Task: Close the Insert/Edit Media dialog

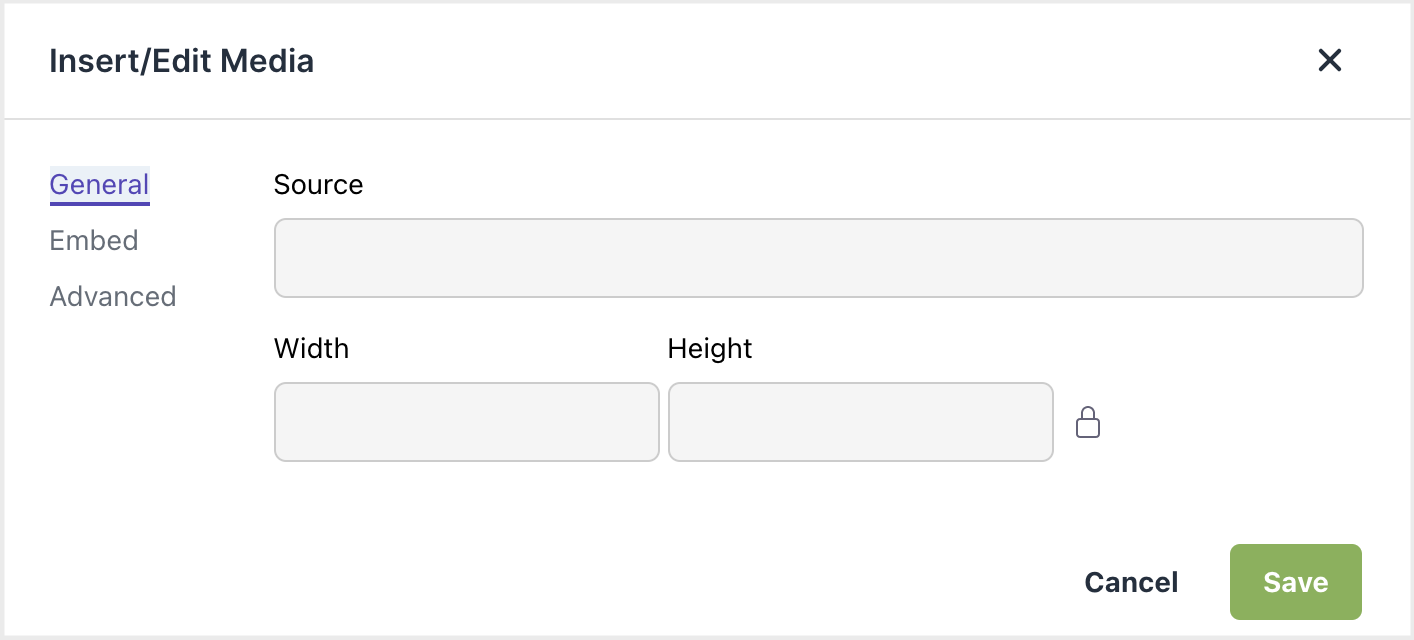Action: pyautogui.click(x=1329, y=61)
